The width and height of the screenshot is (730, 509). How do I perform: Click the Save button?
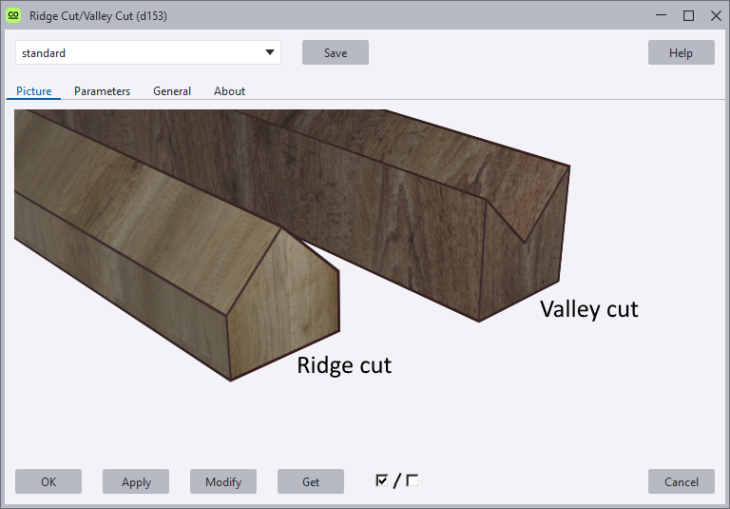(335, 53)
